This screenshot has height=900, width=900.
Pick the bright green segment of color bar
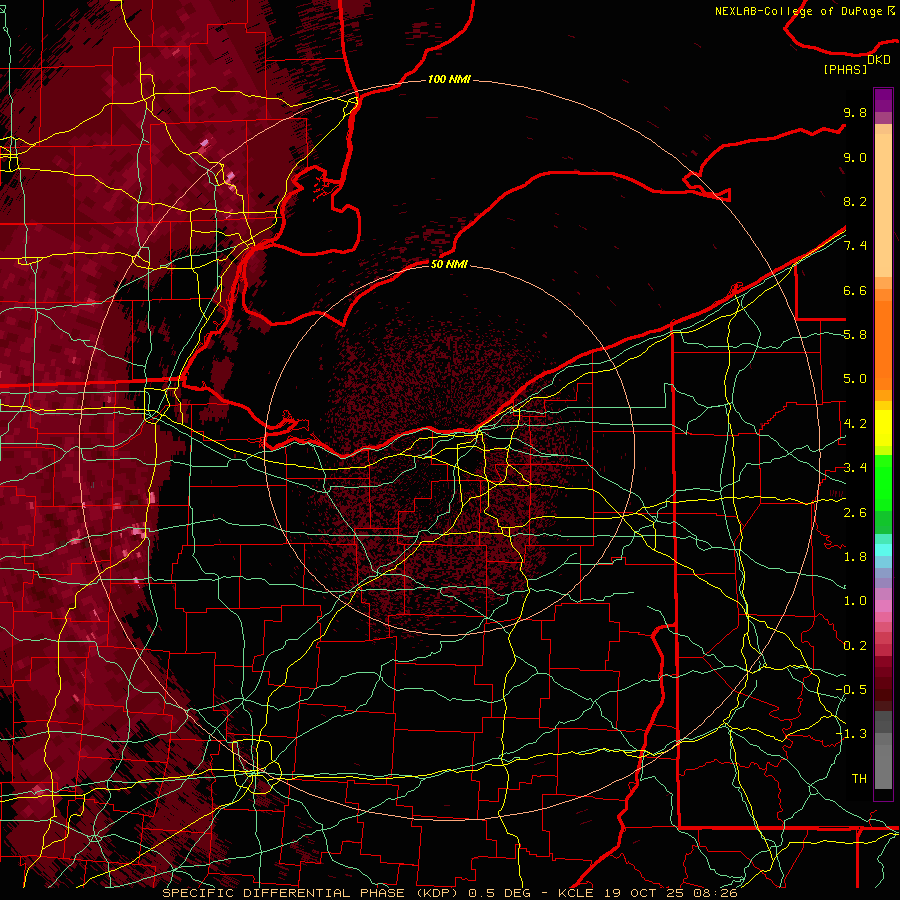click(x=883, y=483)
